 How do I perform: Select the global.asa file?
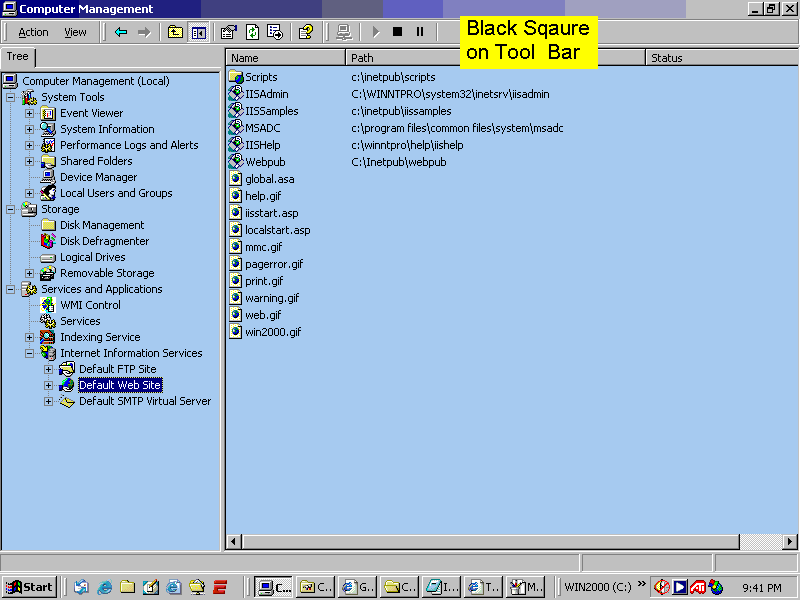(269, 179)
